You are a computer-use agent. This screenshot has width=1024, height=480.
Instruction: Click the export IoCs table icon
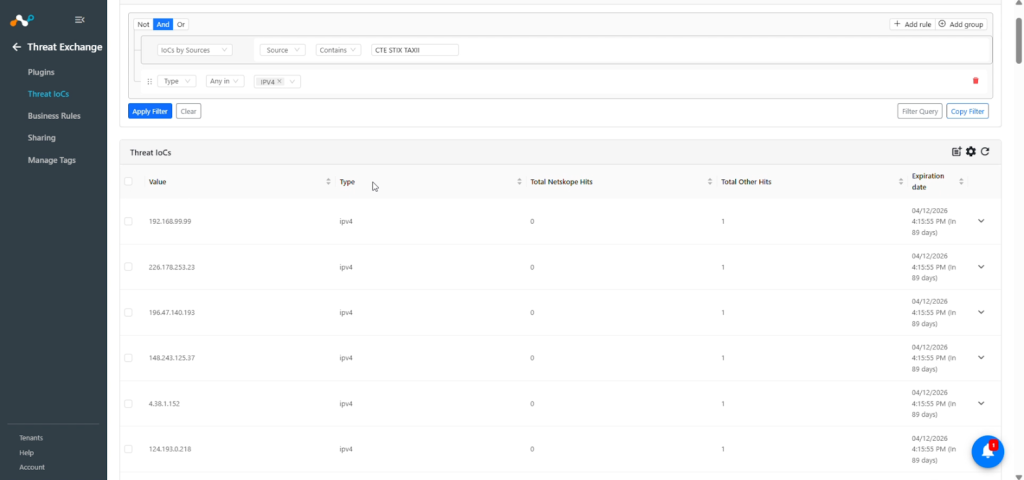tap(957, 152)
